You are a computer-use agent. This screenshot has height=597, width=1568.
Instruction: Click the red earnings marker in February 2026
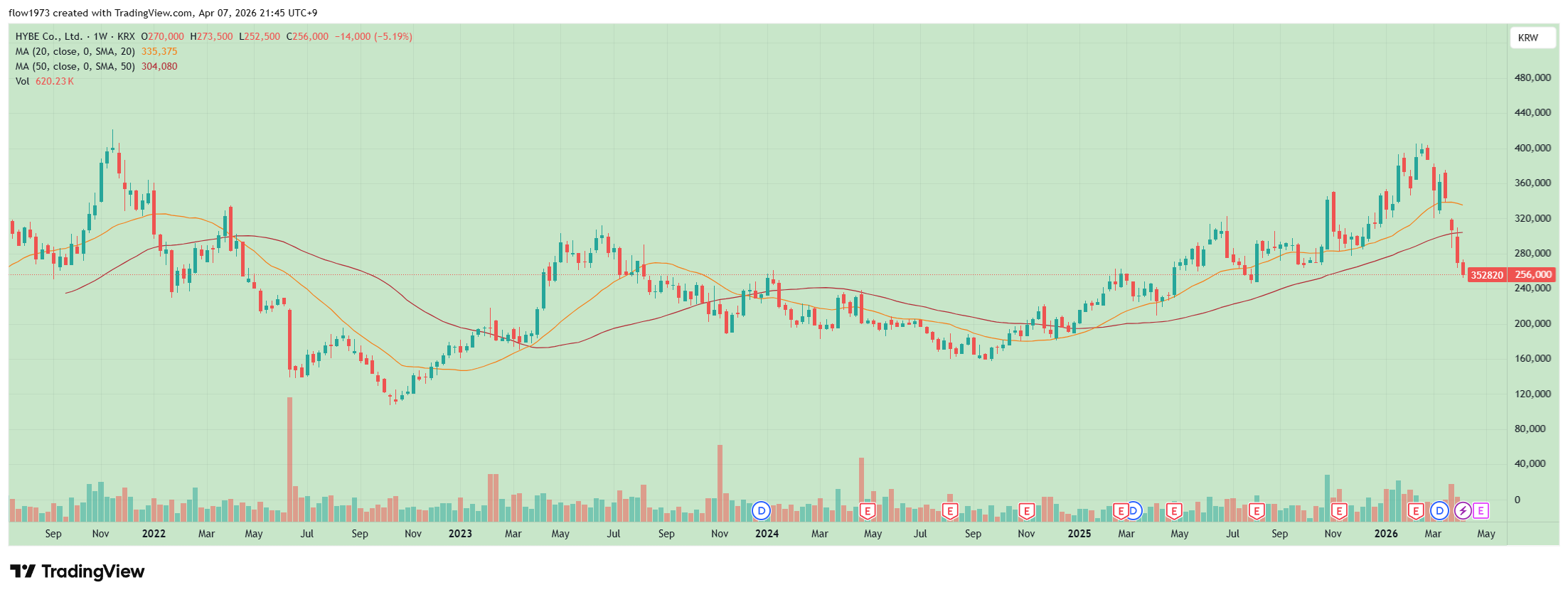[x=1416, y=510]
